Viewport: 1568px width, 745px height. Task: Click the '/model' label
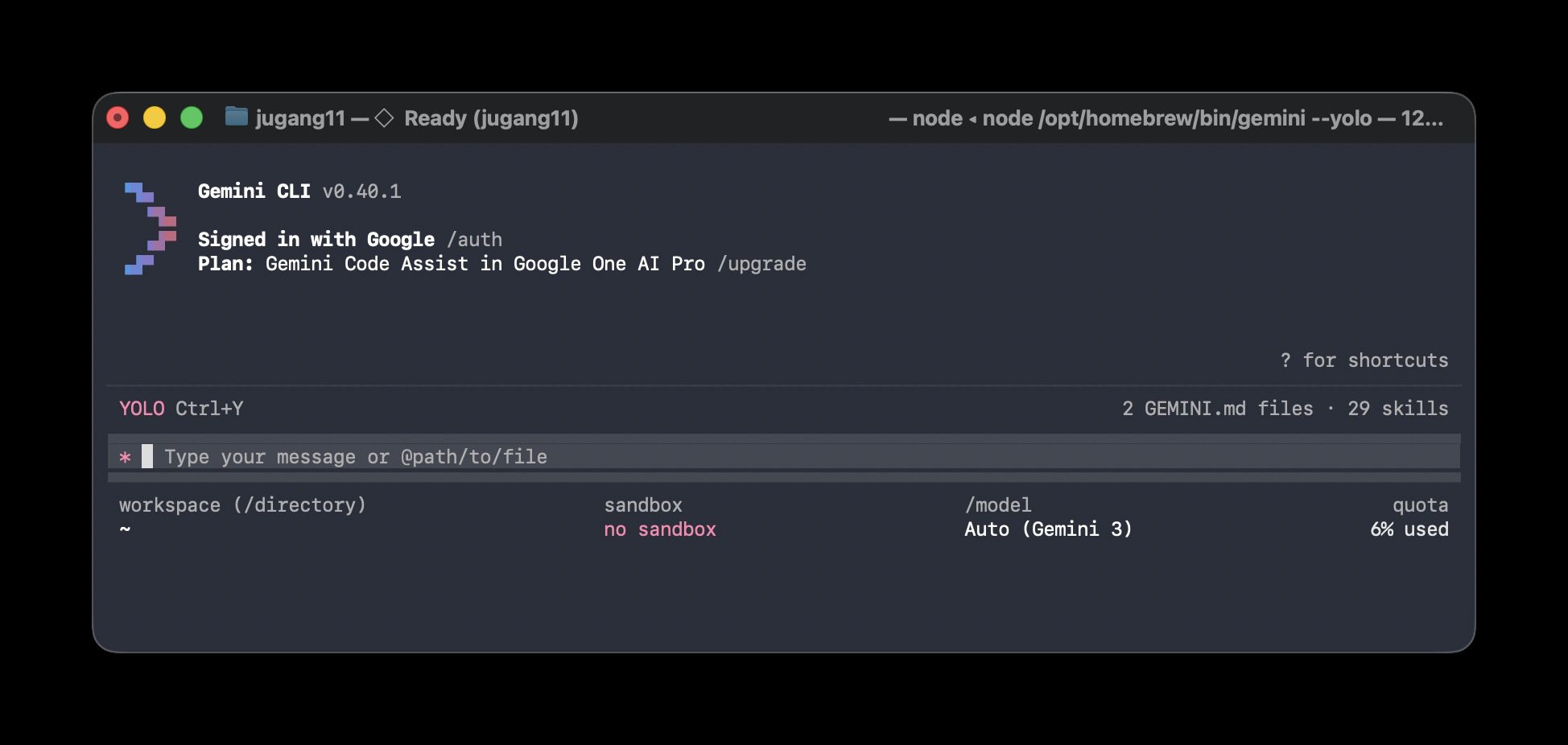[998, 505]
